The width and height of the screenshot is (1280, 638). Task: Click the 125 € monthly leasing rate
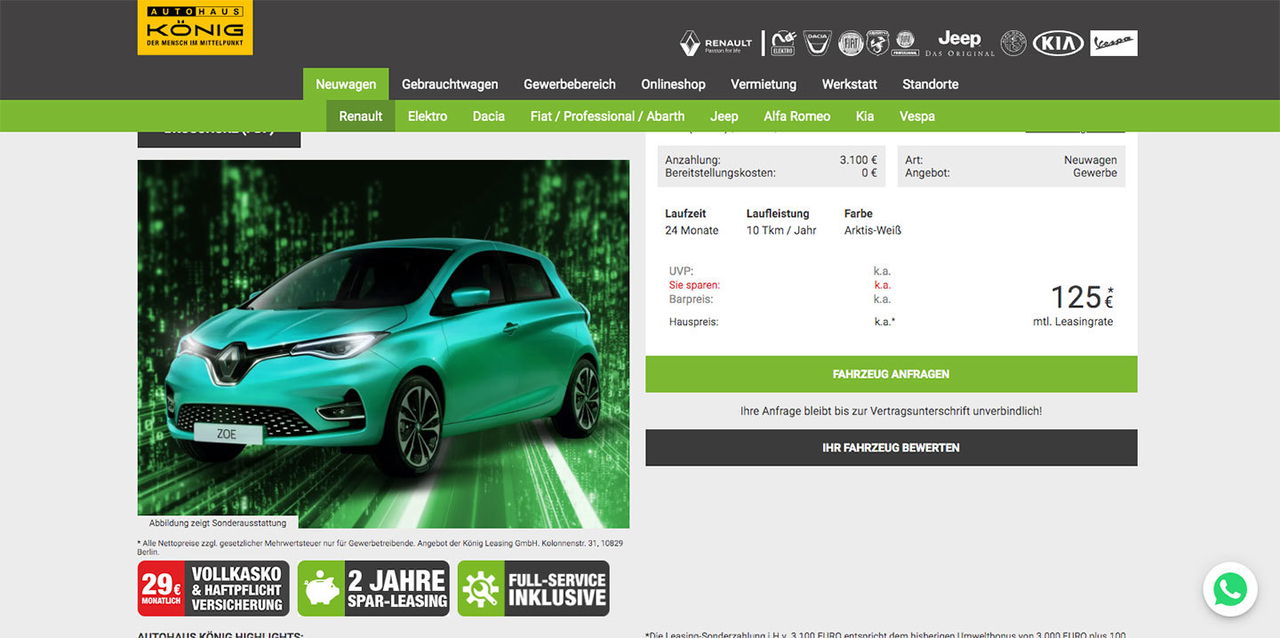[1081, 297]
